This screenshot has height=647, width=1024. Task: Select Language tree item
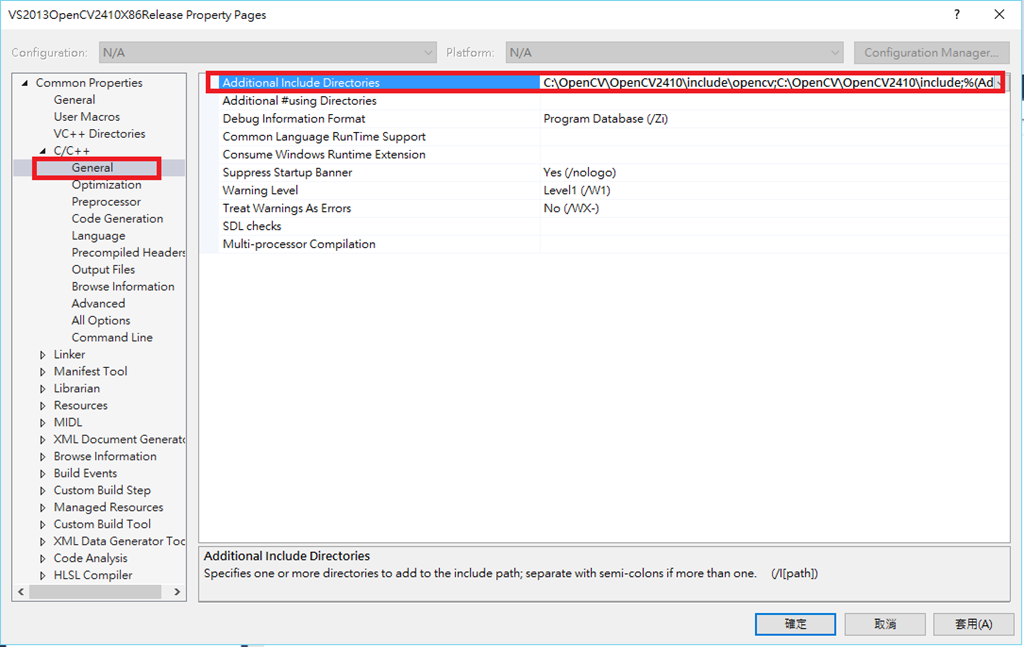(99, 236)
